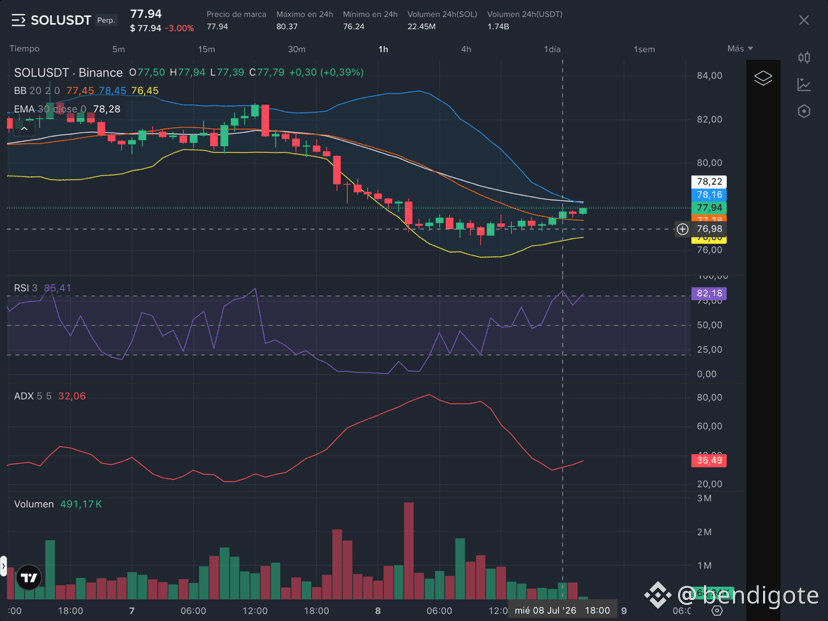
Task: Click the SOLUSDT · Binance chart legend
Action: [x=68, y=72]
